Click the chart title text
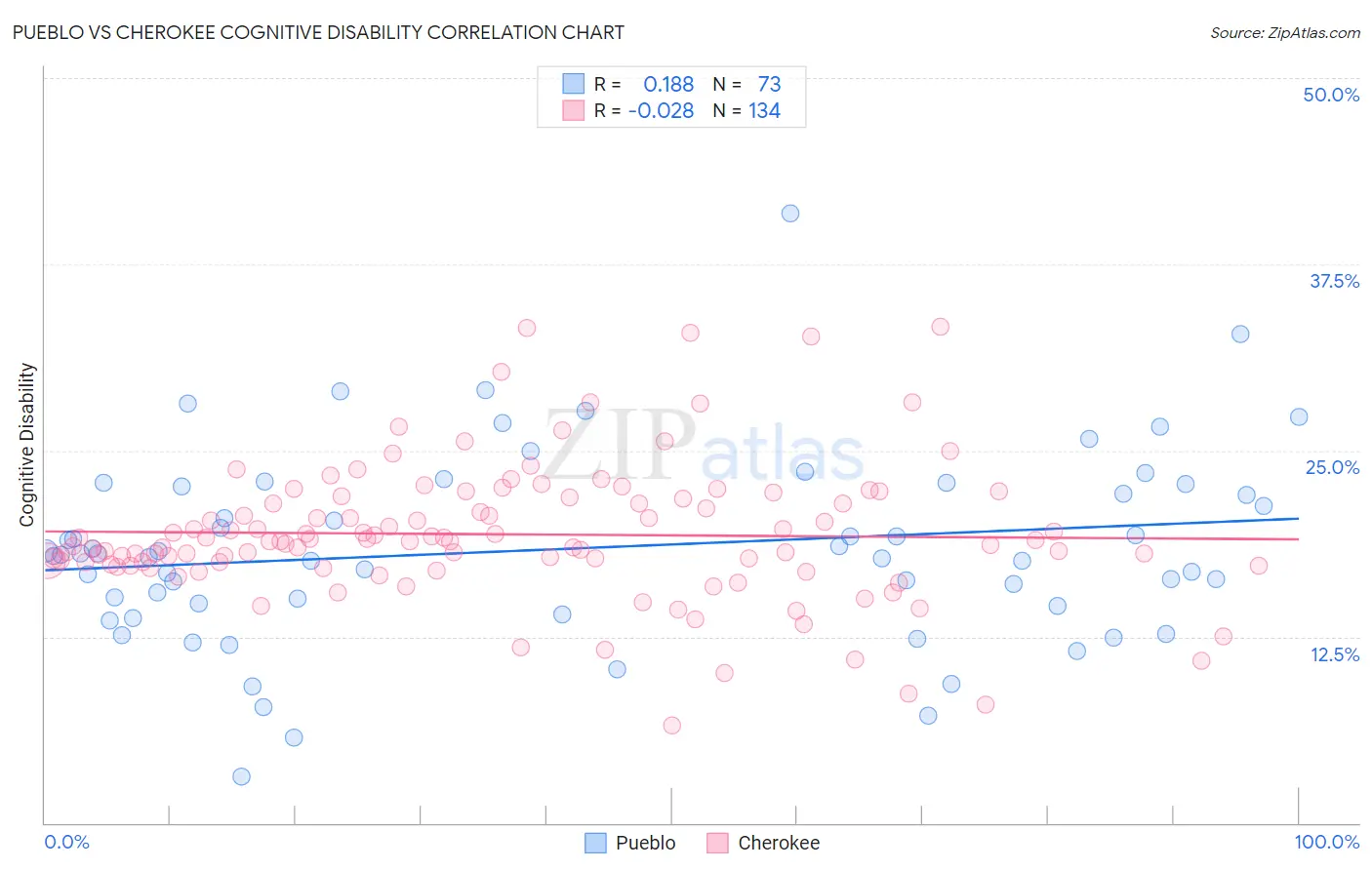Viewport: 1372px width, 870px height. [318, 32]
